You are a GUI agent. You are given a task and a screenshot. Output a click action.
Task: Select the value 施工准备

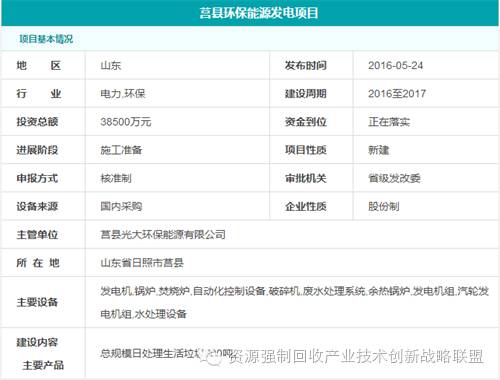121,150
